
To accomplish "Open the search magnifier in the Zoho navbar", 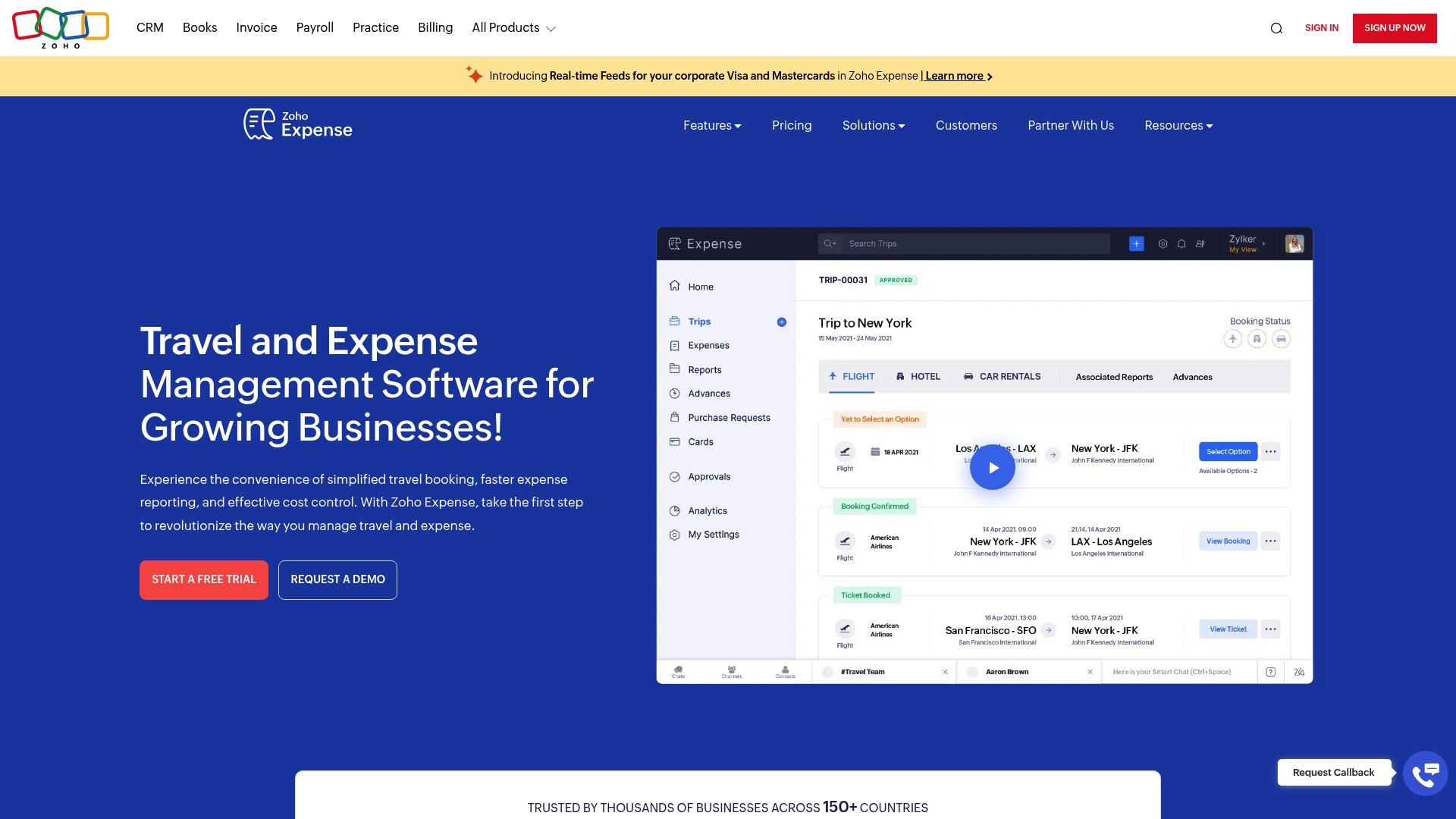I will 1277,27.
